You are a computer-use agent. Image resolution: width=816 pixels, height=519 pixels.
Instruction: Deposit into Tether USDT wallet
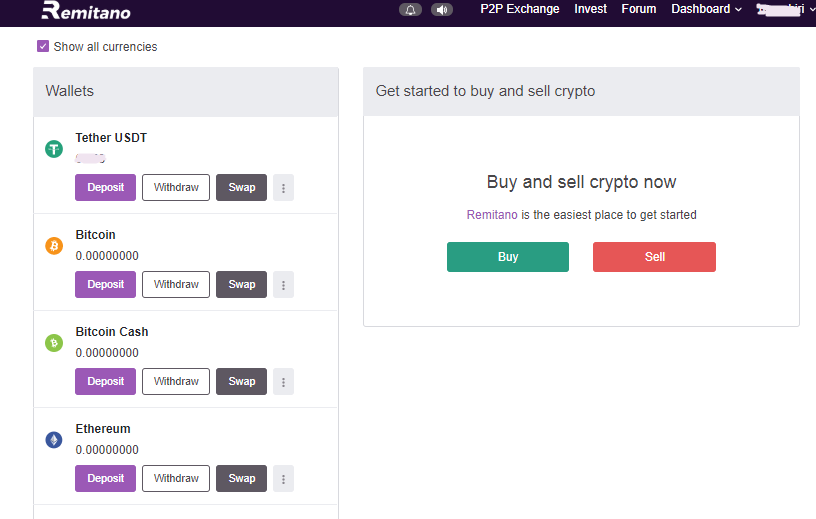coord(105,187)
